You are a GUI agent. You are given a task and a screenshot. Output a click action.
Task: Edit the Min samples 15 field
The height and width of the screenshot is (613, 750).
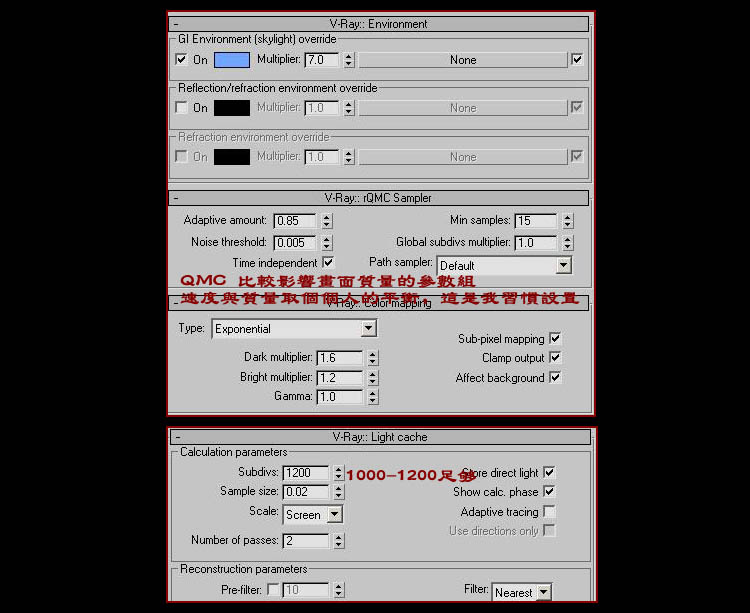536,220
